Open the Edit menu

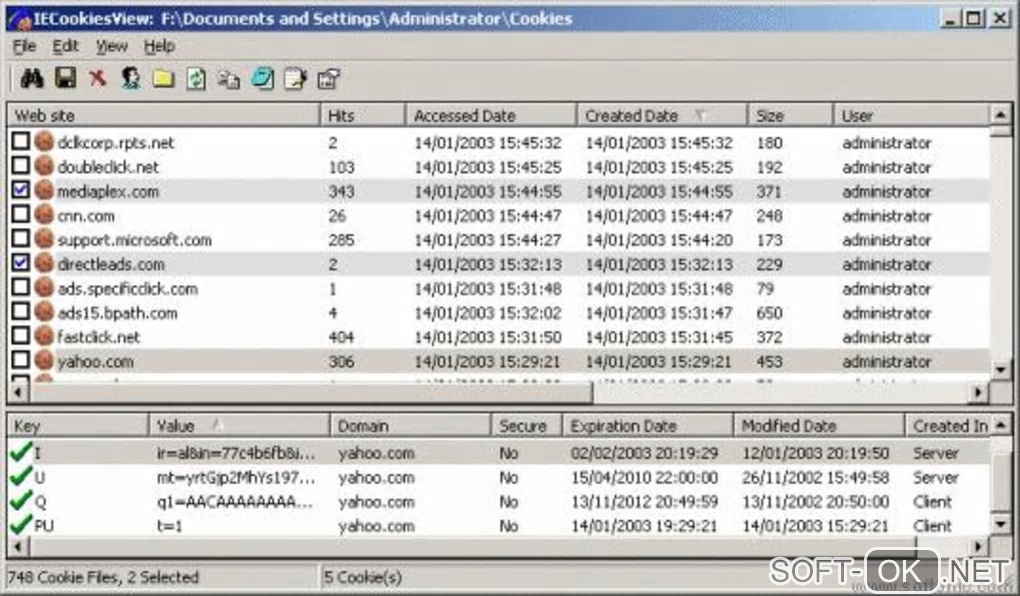point(65,46)
